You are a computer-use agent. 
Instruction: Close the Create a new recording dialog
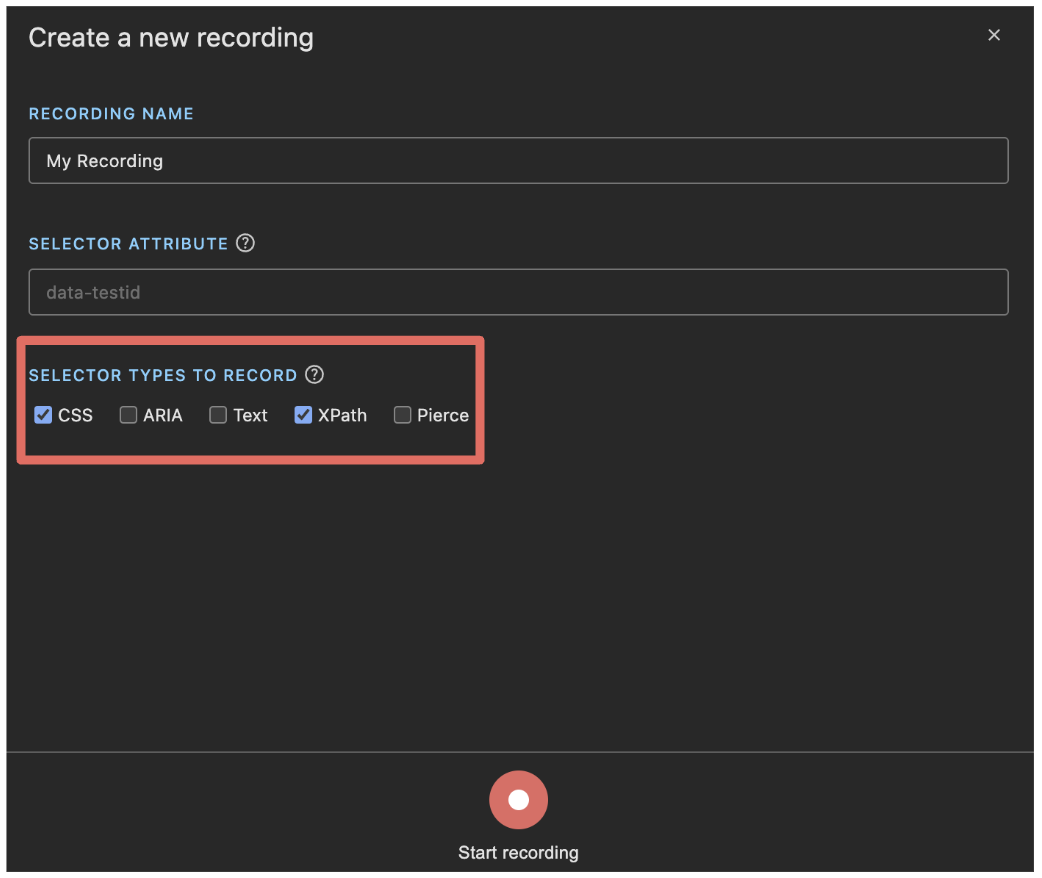click(x=993, y=35)
